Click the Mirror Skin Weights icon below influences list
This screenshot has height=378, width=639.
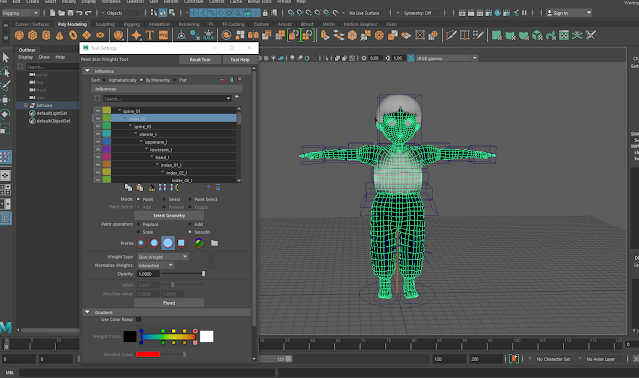point(163,187)
